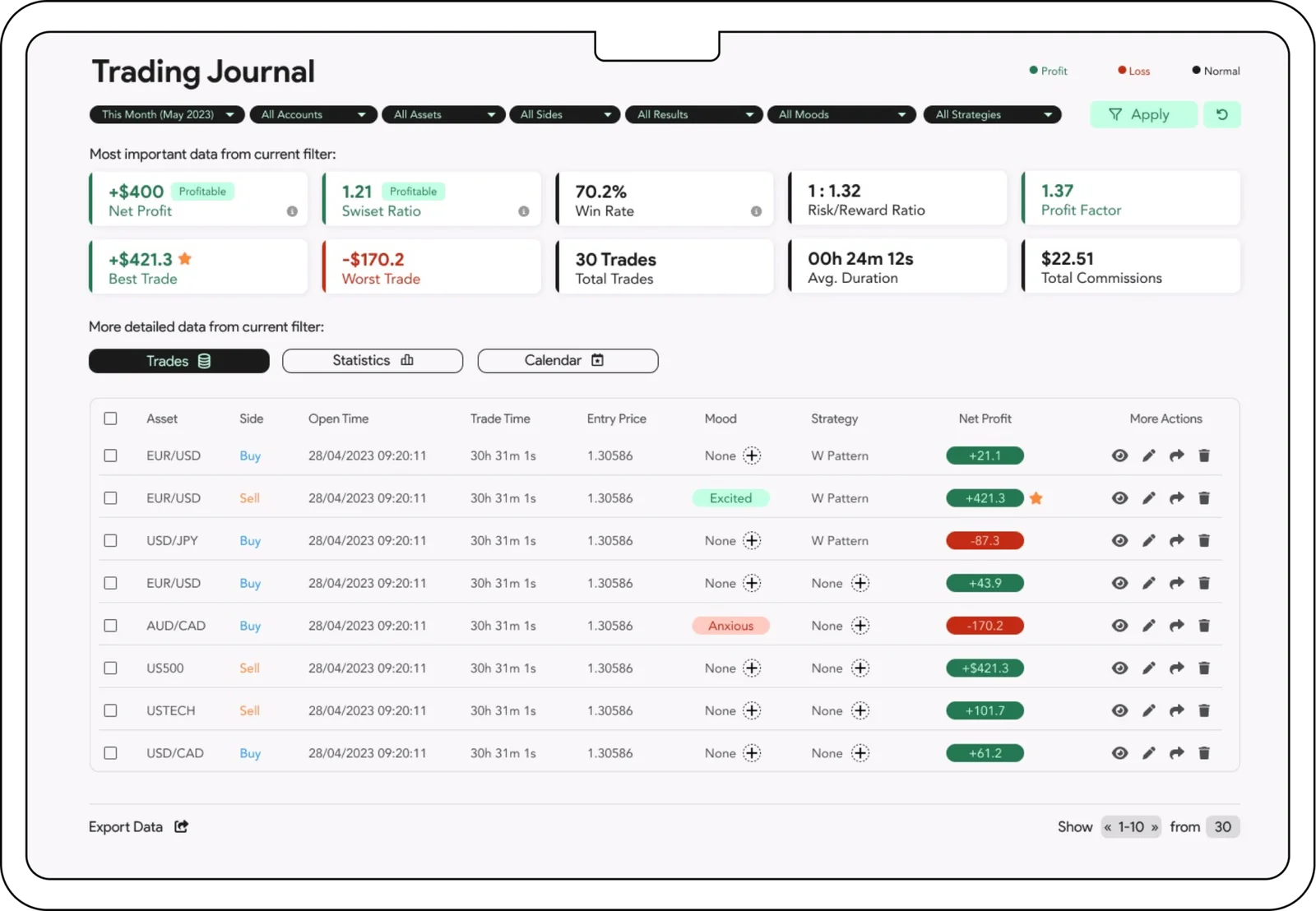Click the Apply filter button
1316x911 pixels.
[1142, 114]
